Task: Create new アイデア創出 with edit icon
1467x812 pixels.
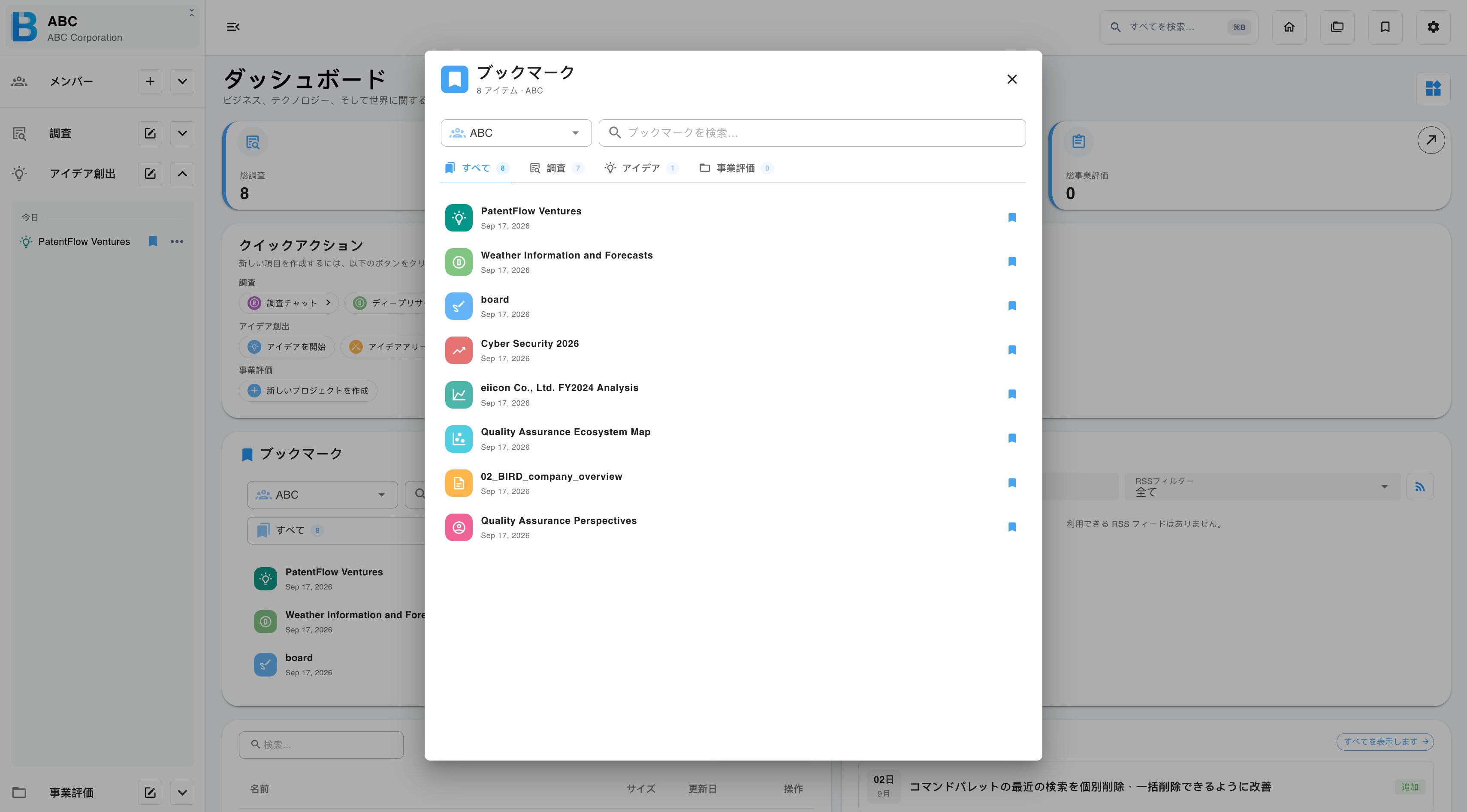Action: (x=150, y=174)
